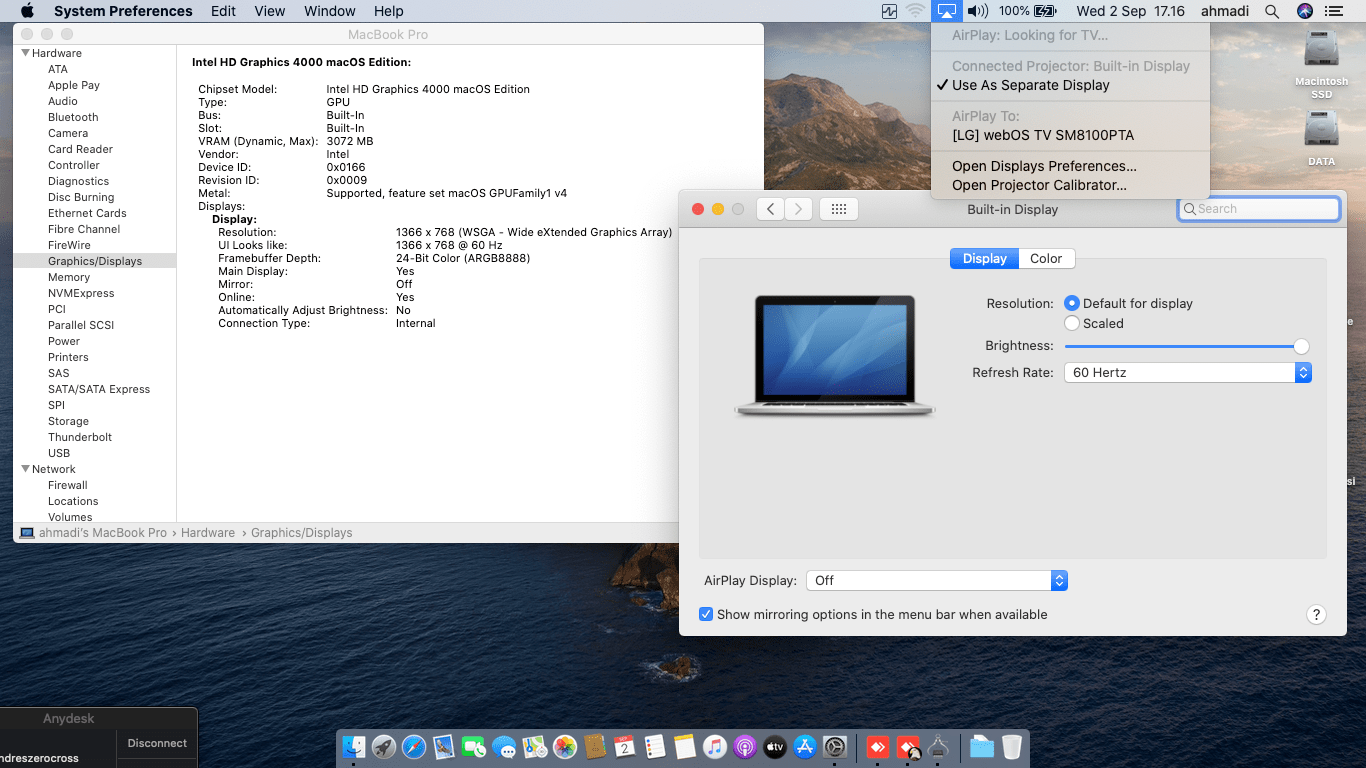The height and width of the screenshot is (768, 1366).
Task: Collapse the Network section in sidebar
Action: click(26, 469)
